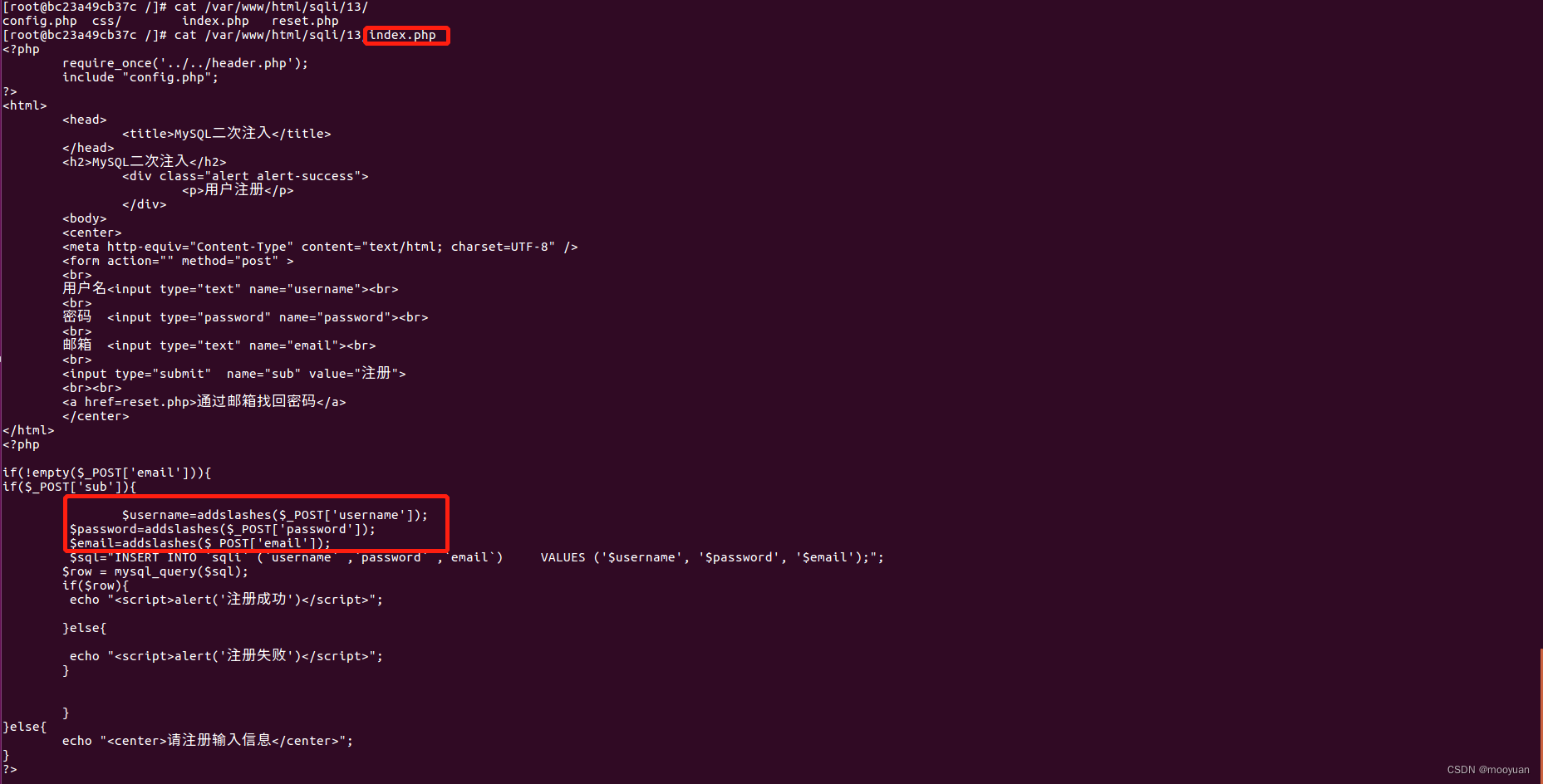1543x784 pixels.
Task: Click the </center> closing tag line
Action: pyautogui.click(x=96, y=416)
